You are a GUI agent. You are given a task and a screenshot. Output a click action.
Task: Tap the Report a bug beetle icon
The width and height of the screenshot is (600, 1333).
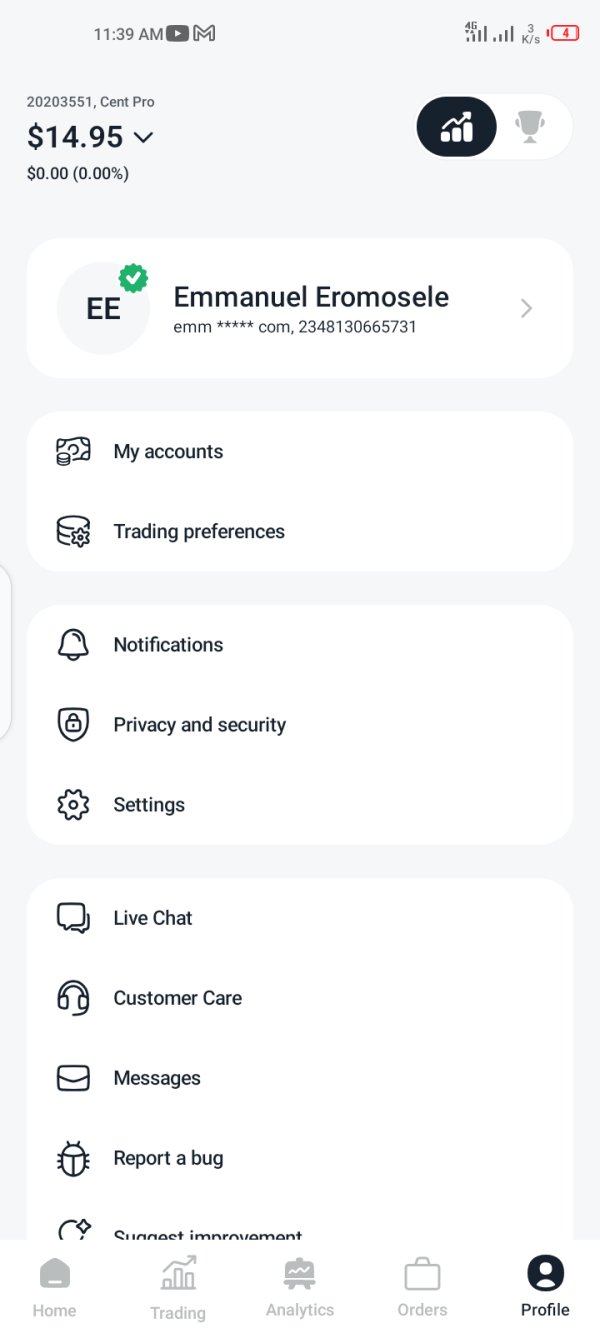(x=73, y=1158)
